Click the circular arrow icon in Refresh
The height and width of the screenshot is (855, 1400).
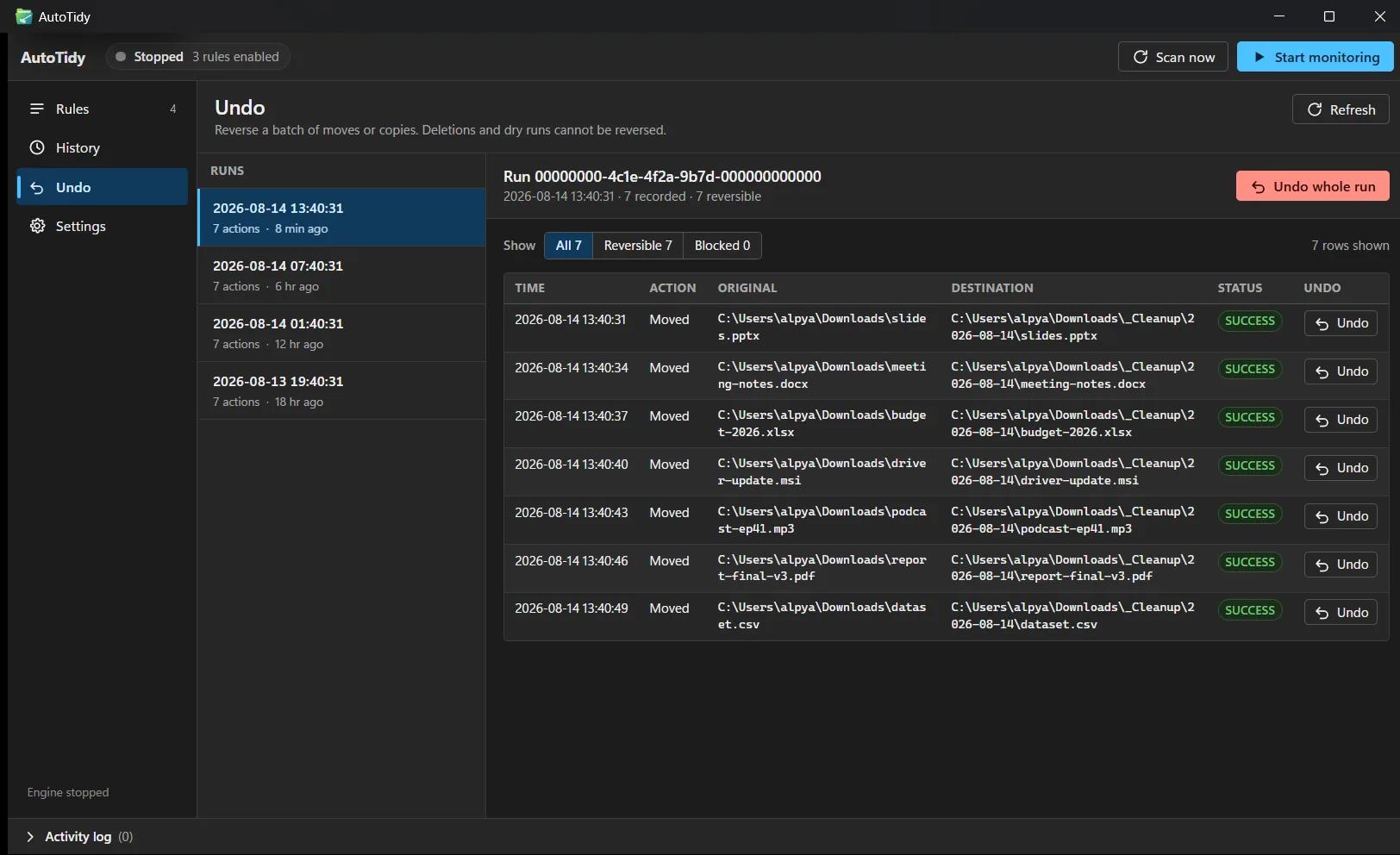pyautogui.click(x=1315, y=109)
